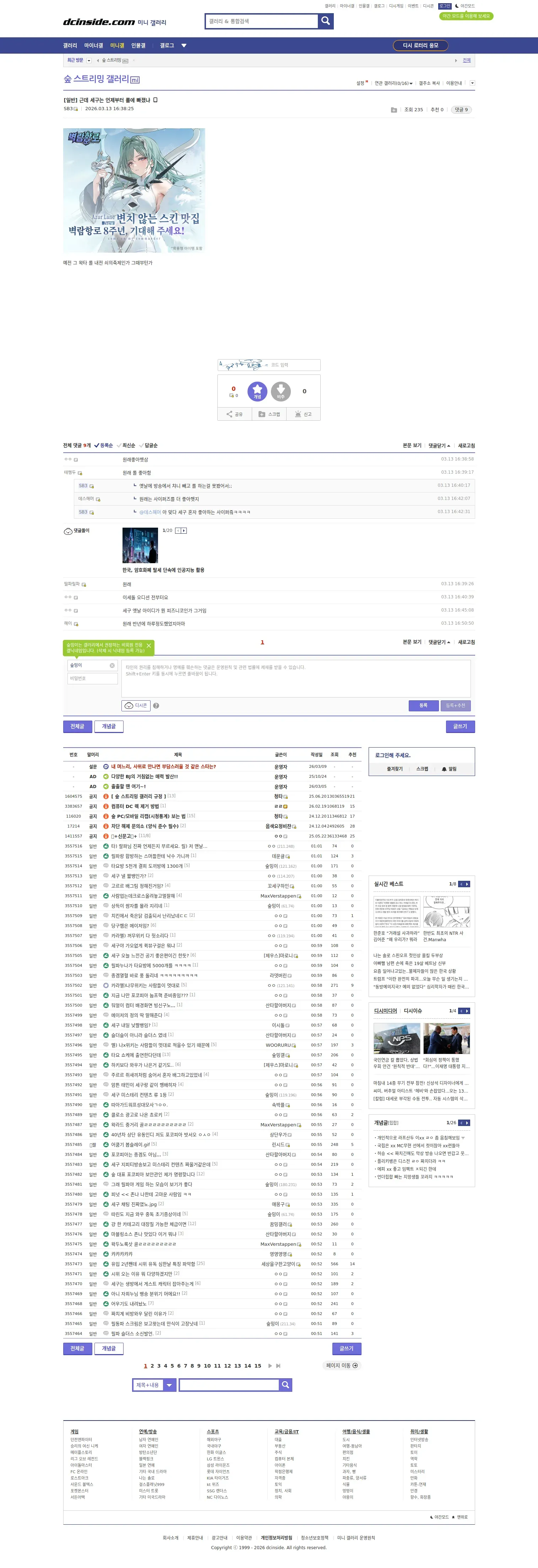Click the folder-plus scrap icon by view count
The height and width of the screenshot is (1568, 538).
pyautogui.click(x=394, y=110)
